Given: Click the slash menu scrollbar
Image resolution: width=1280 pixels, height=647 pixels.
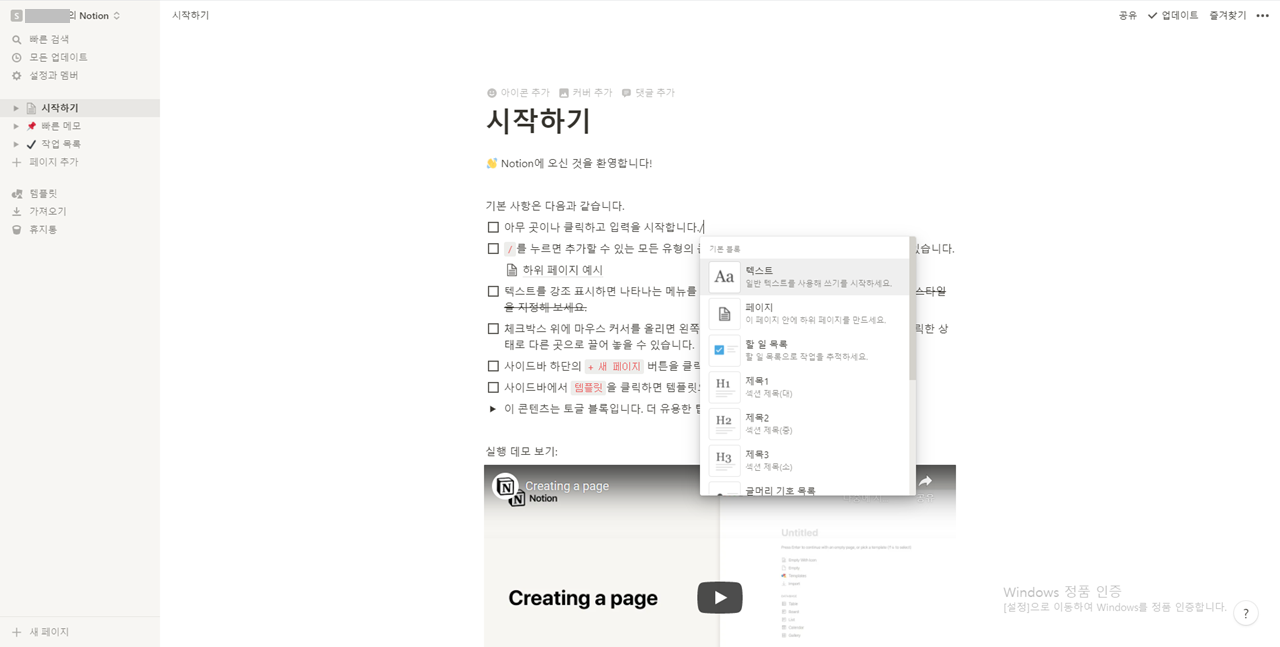Looking at the screenshot, I should point(912,310).
